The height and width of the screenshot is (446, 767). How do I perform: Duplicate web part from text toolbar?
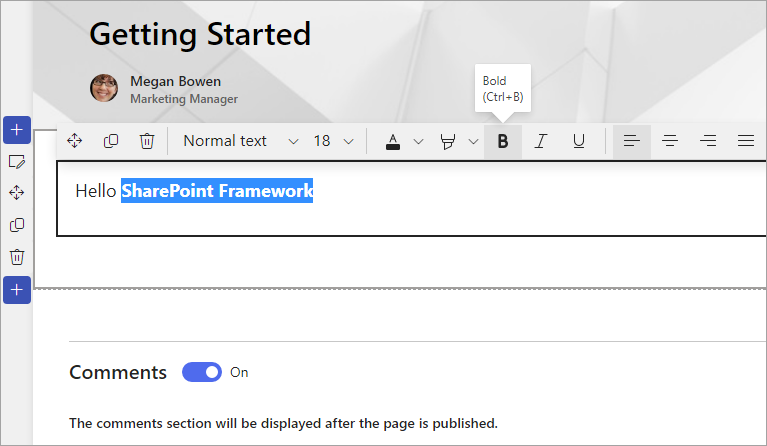(111, 141)
